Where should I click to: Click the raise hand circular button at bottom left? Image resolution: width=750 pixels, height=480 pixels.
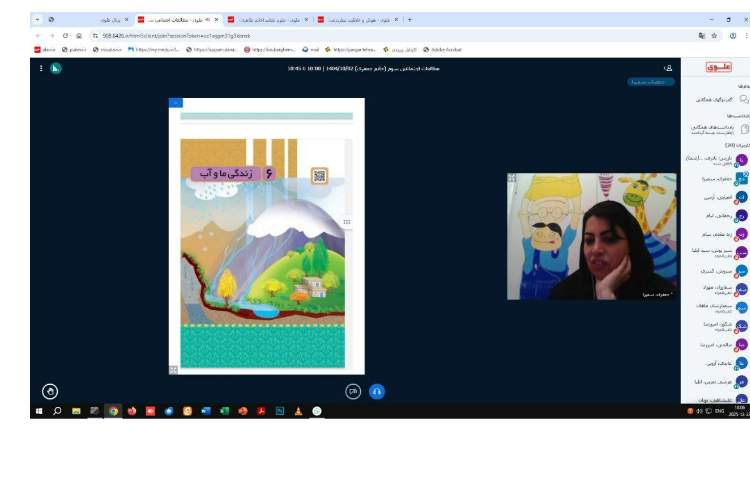50,391
